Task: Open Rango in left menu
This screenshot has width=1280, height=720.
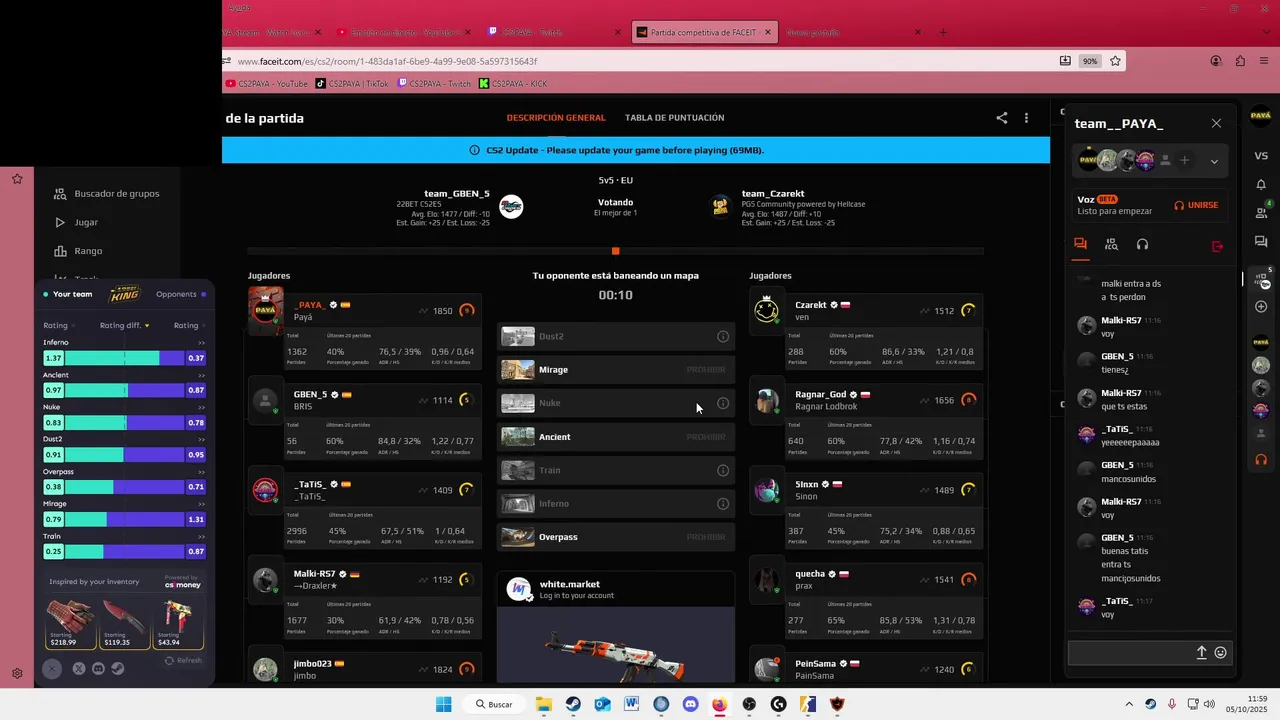Action: (x=78, y=251)
